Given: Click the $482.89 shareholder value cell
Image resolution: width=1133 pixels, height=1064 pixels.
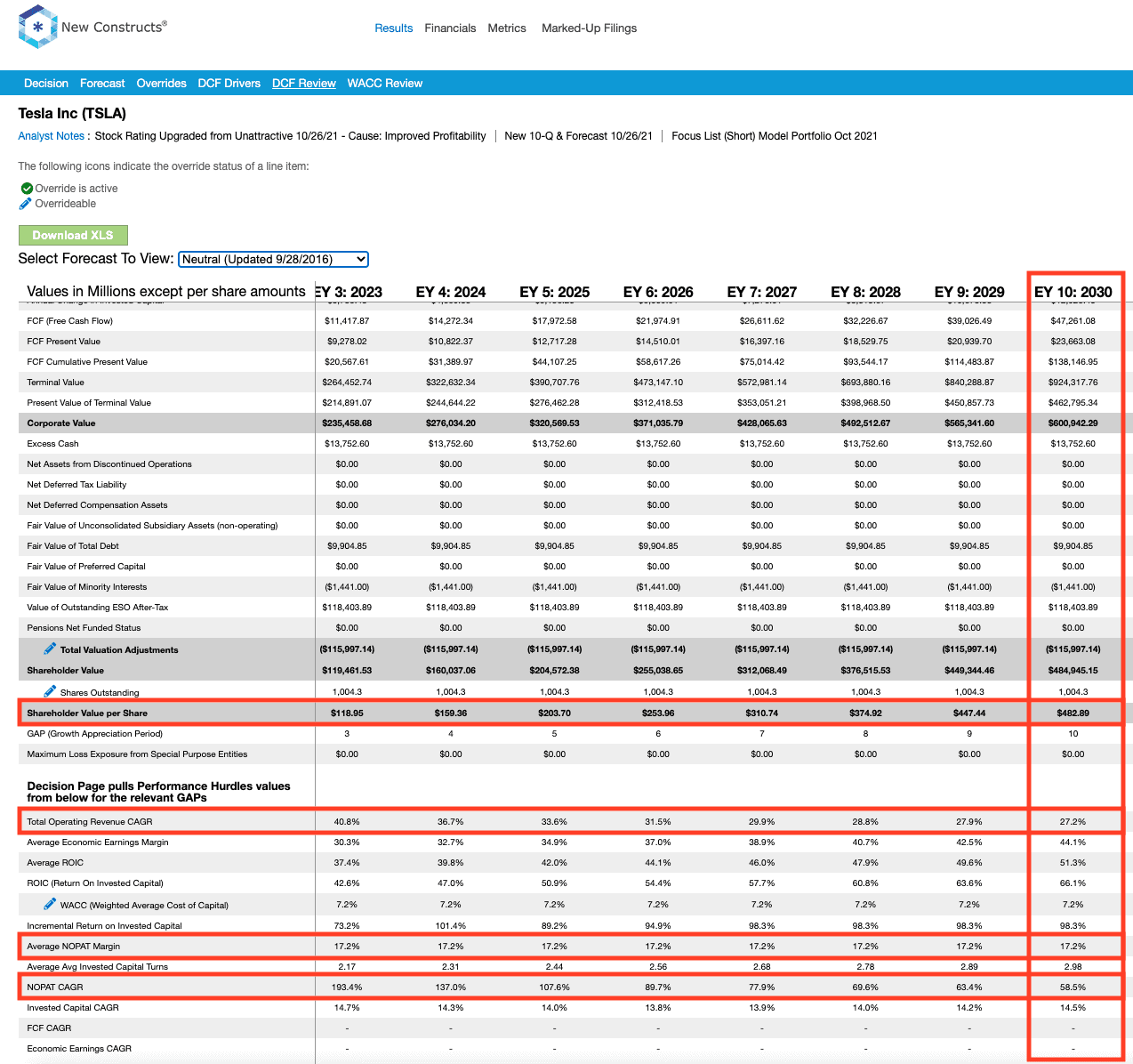Looking at the screenshot, I should [x=1073, y=713].
